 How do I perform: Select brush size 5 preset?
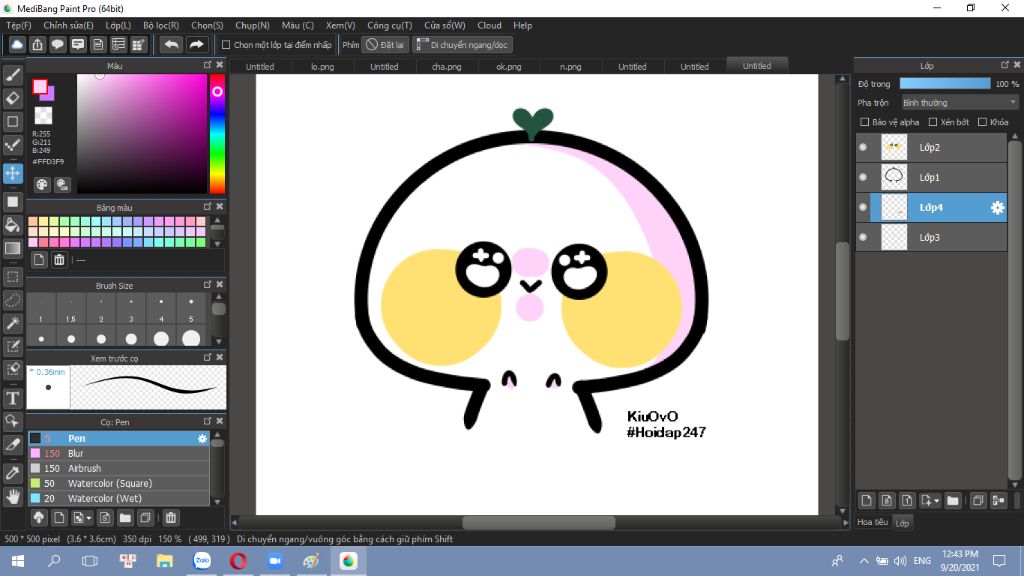pos(191,310)
